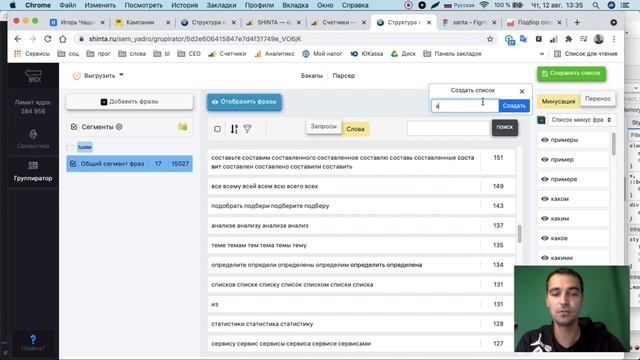Screen dimensions: 640x360
Task: Open the Бэкапы link
Action: coord(312,76)
